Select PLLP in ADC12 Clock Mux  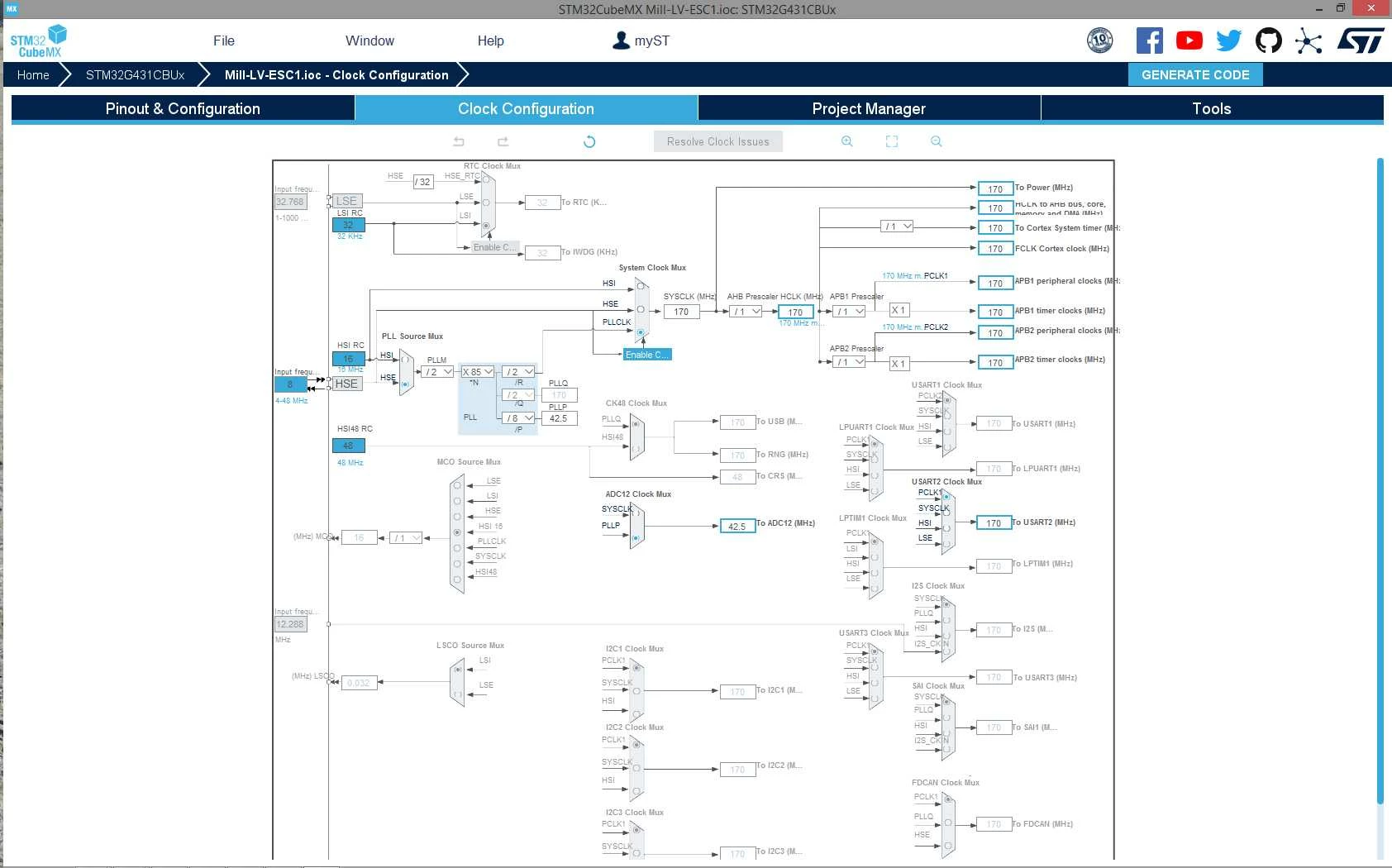click(x=636, y=538)
